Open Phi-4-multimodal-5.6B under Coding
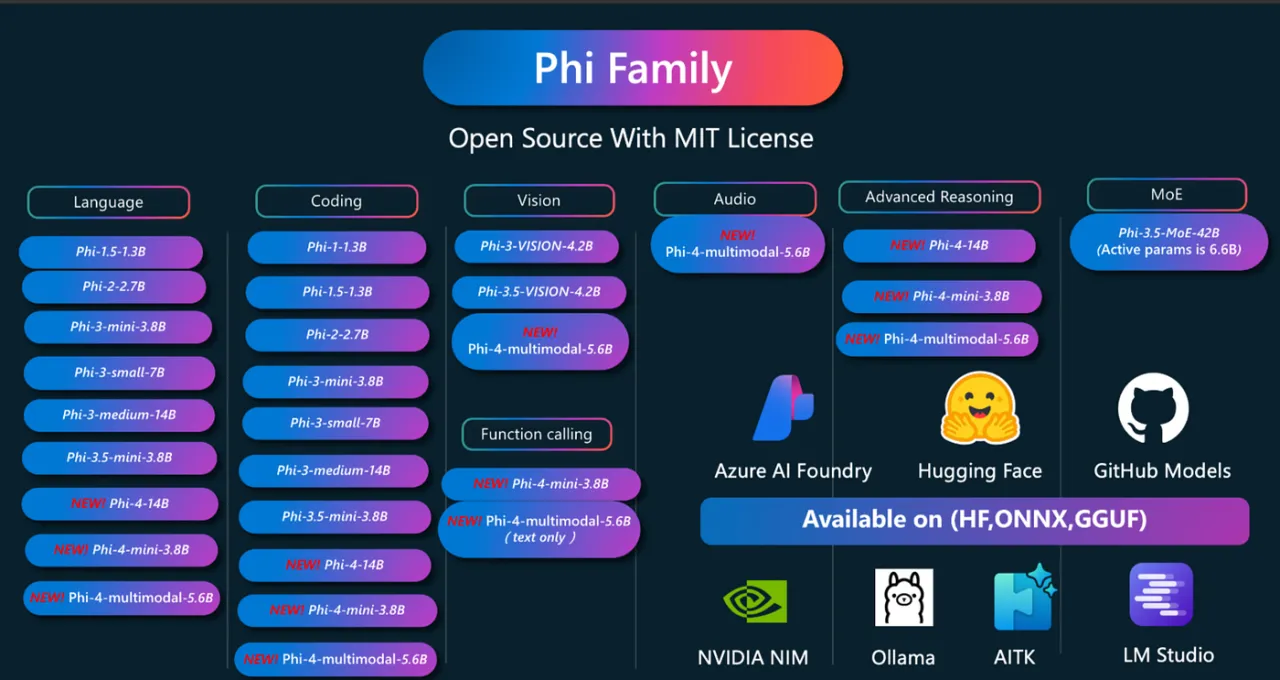 [x=336, y=659]
